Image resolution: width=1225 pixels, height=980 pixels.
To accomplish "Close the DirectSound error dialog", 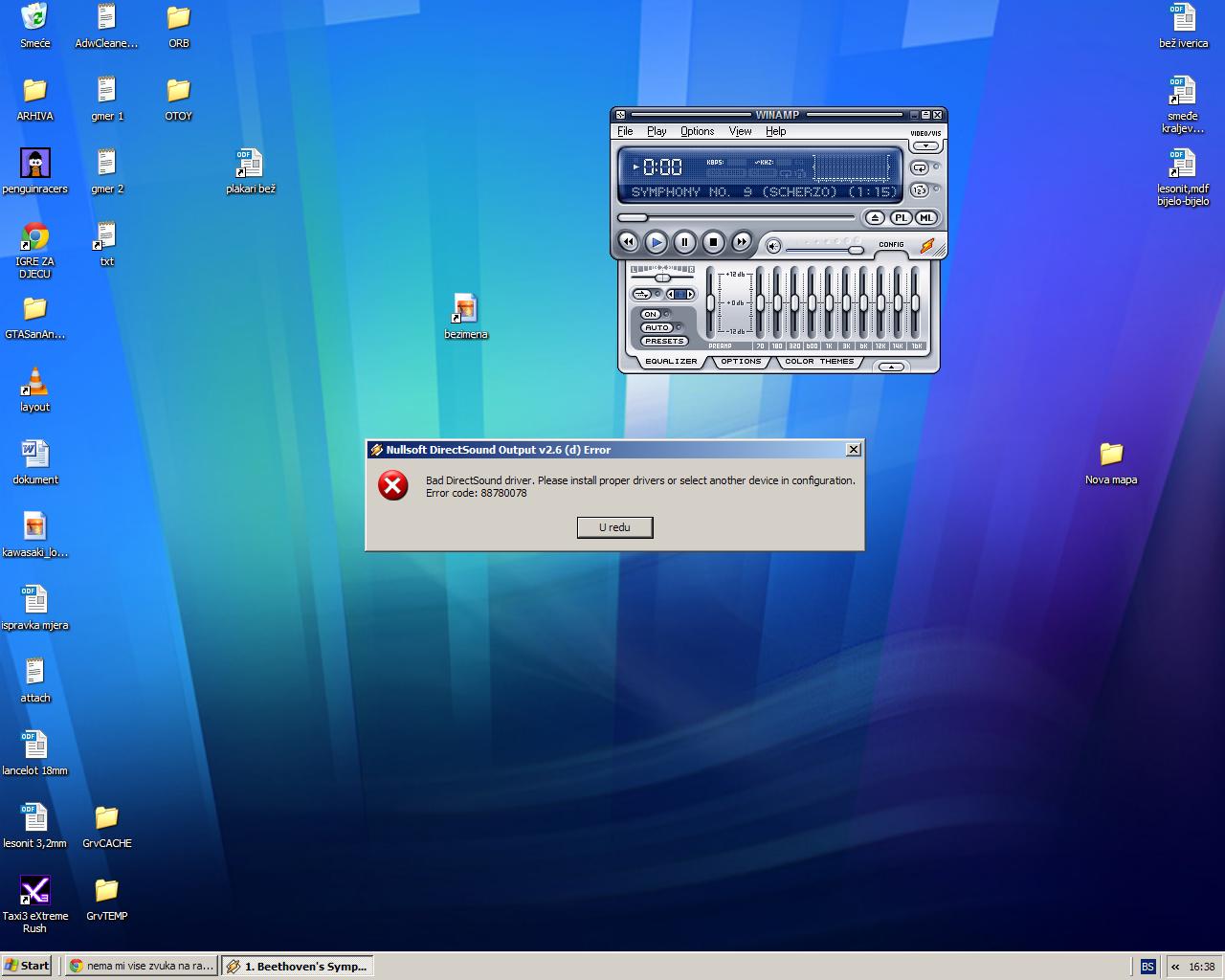I will pyautogui.click(x=854, y=449).
